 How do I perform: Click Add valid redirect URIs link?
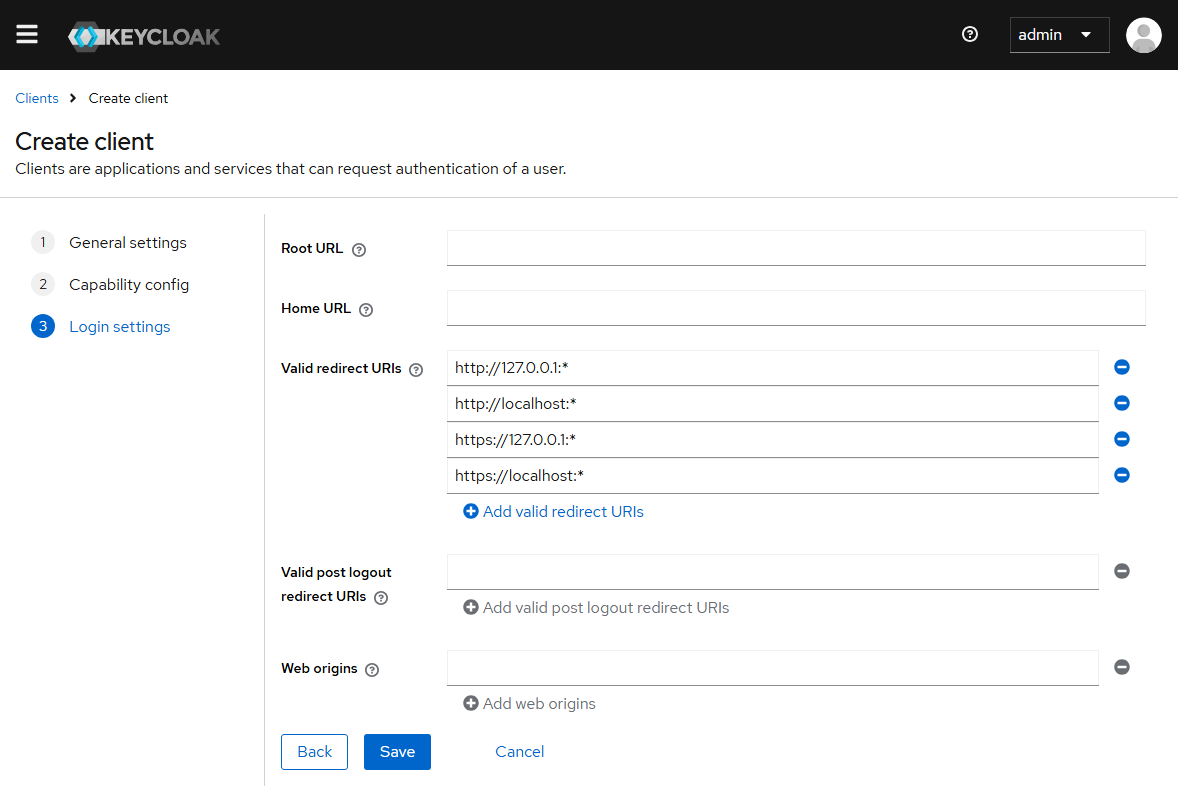(x=553, y=512)
